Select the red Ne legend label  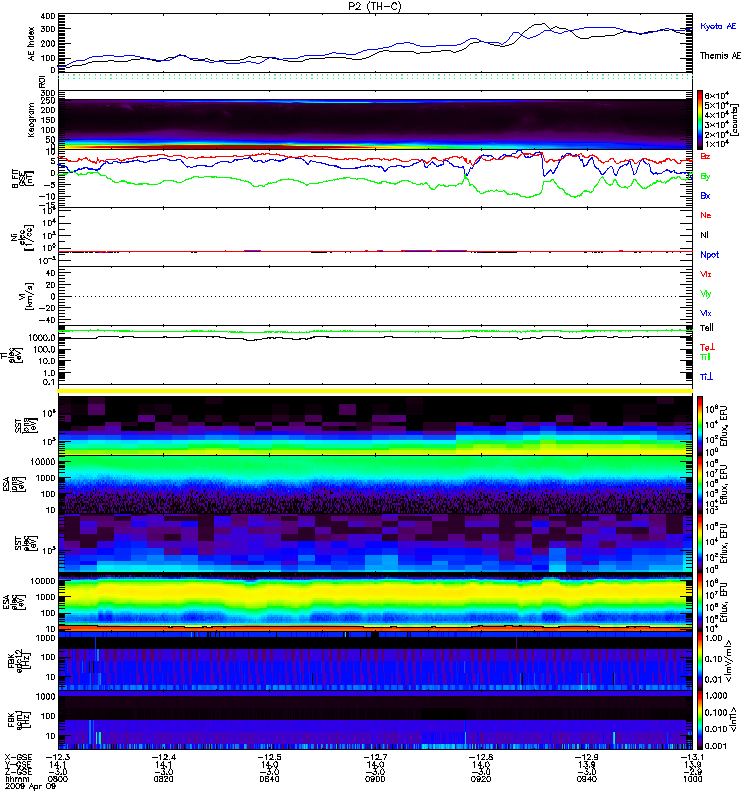(706, 215)
